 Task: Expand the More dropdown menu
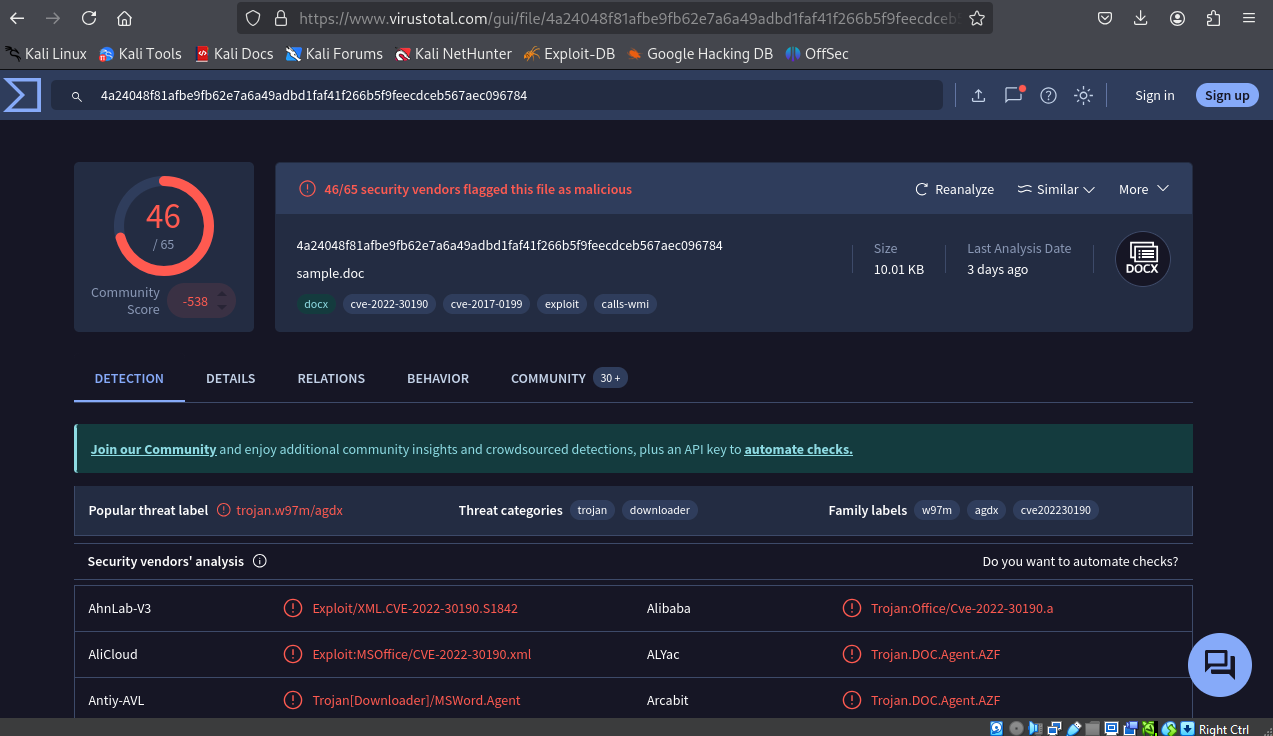pyautogui.click(x=1144, y=189)
